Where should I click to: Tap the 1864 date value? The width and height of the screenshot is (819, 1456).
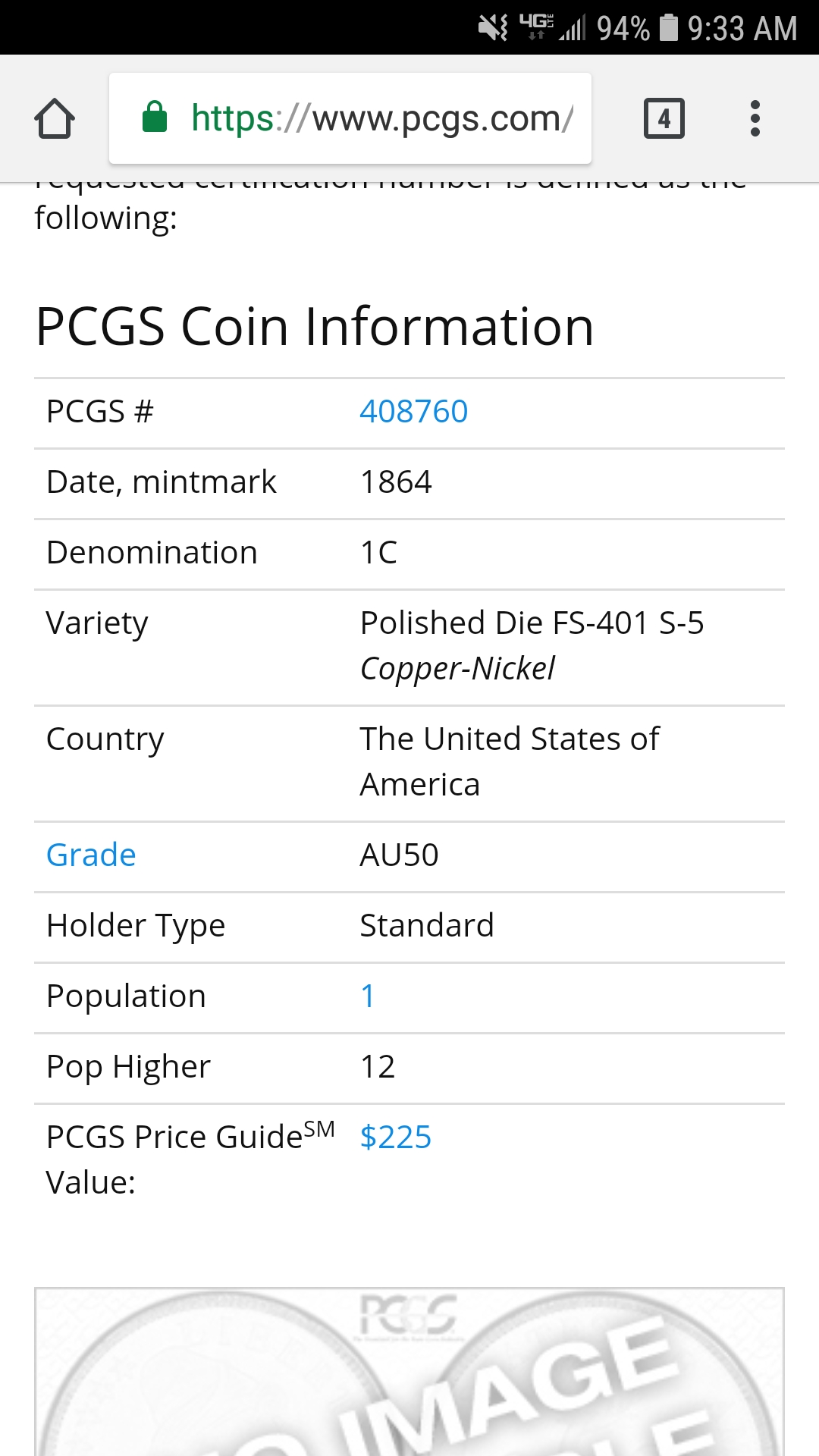pos(396,482)
